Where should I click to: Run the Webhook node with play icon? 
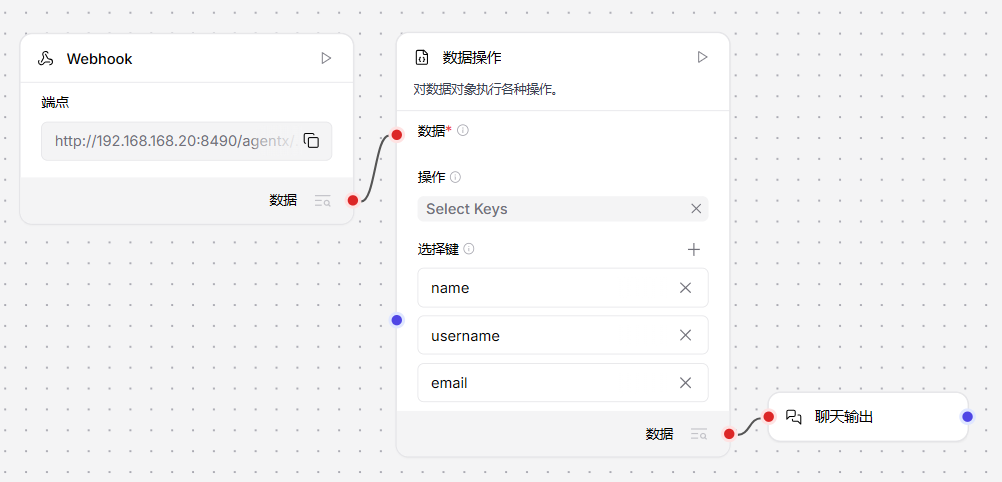click(326, 58)
